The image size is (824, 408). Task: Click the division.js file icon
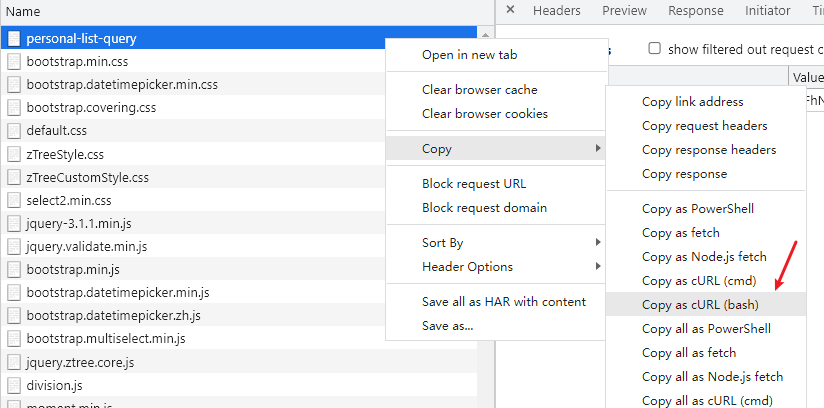tap(14, 385)
